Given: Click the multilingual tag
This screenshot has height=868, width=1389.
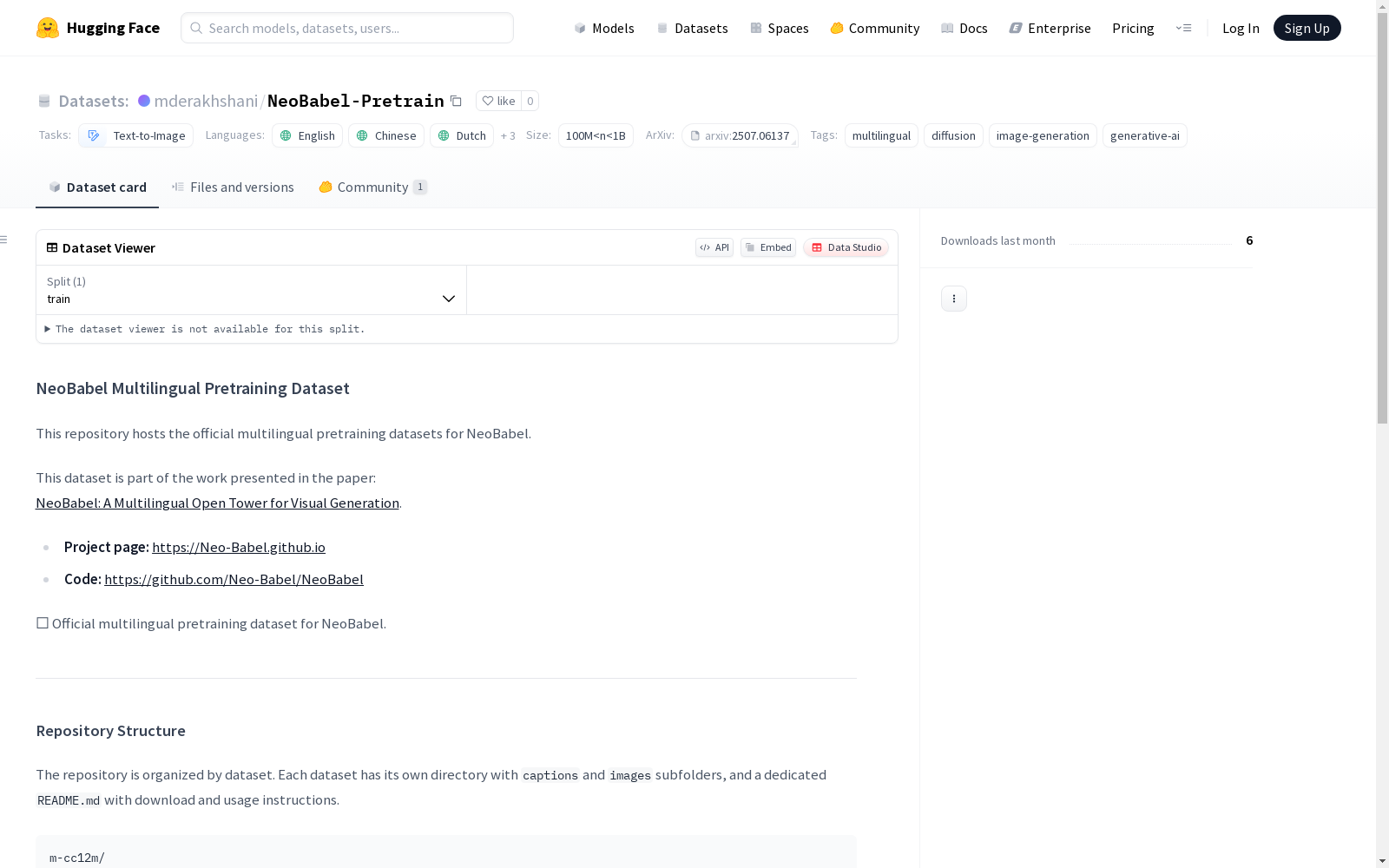Looking at the screenshot, I should coord(881,135).
